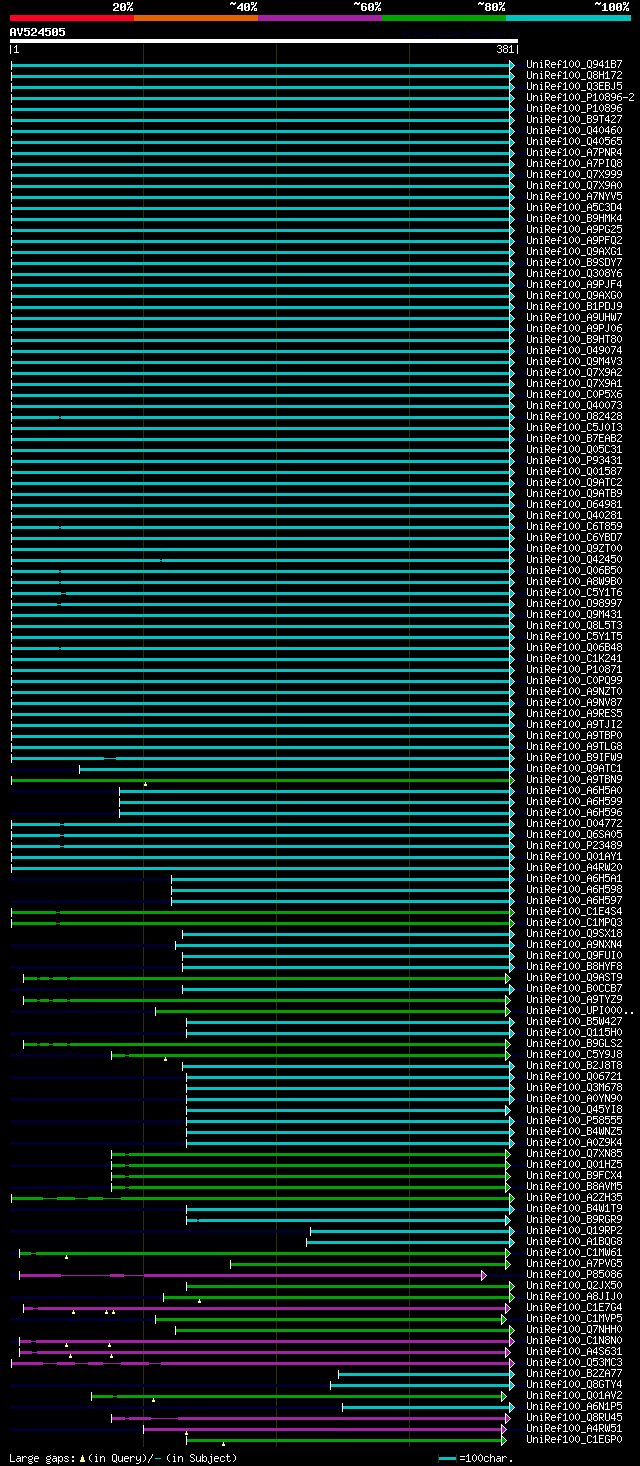Select label UniRef100_A4S631
The image size is (640, 1466).
coord(575,1351)
